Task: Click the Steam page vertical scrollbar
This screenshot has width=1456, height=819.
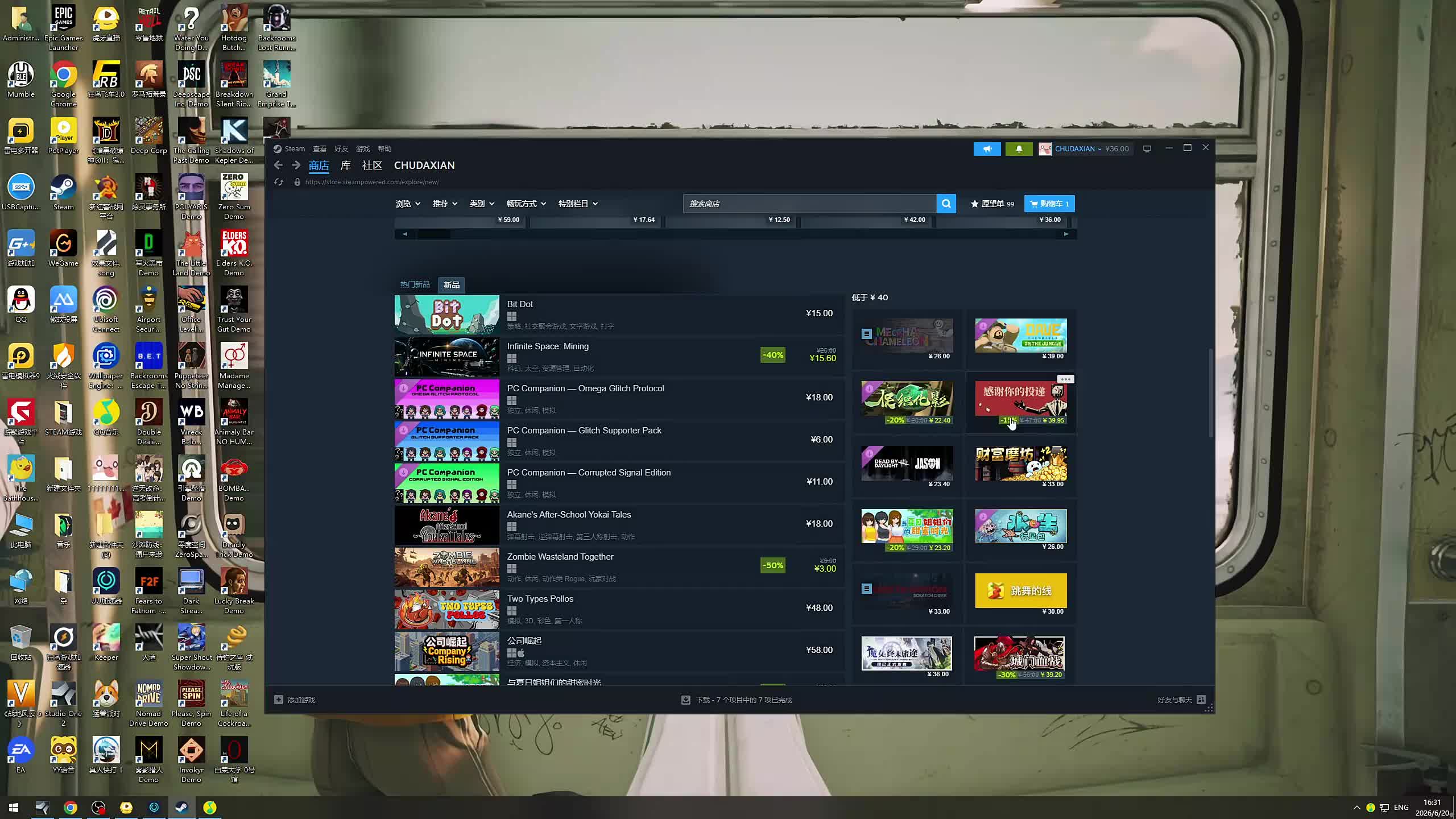Action: click(1210, 392)
